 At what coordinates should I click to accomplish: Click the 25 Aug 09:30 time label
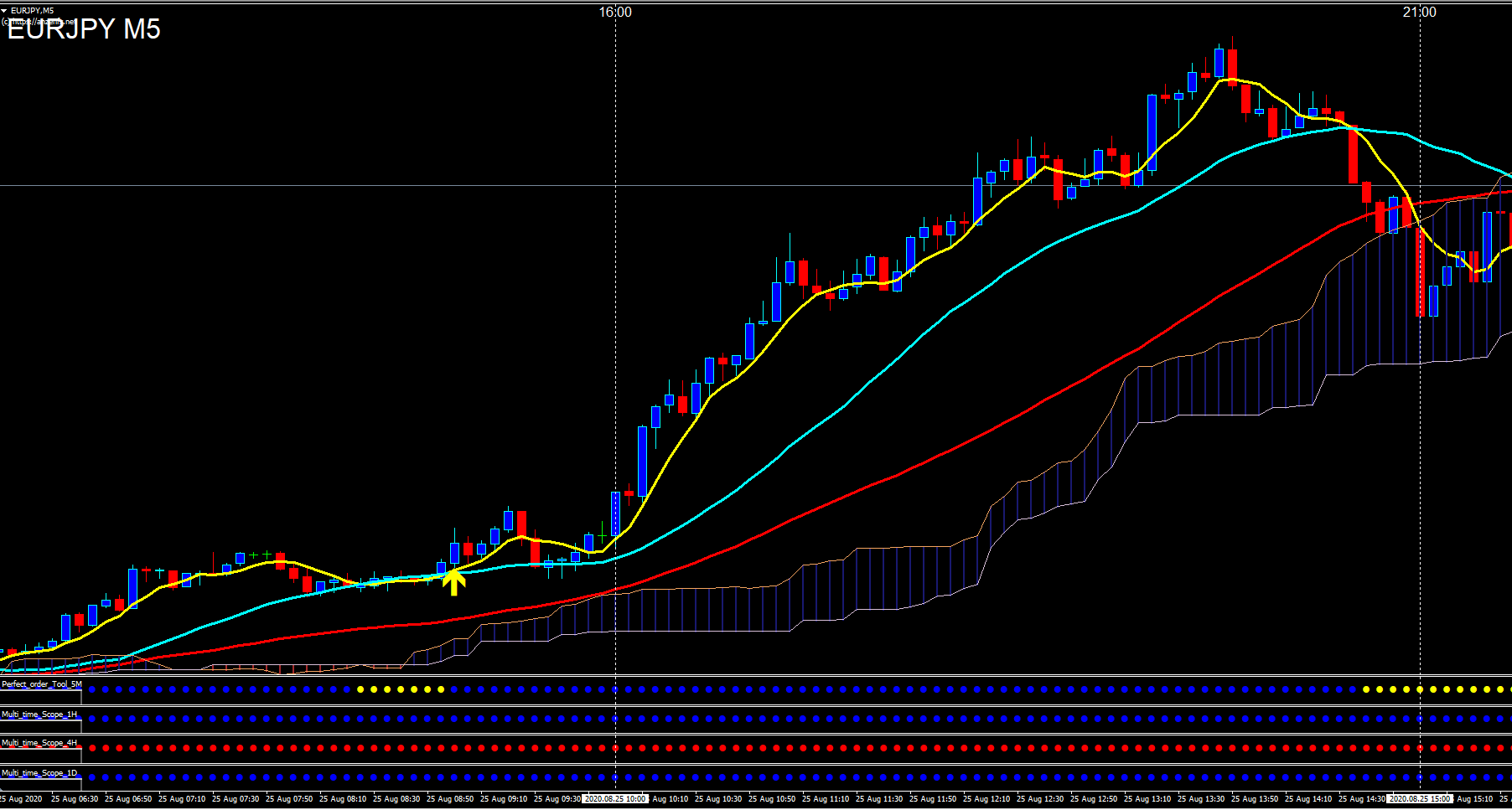557,799
